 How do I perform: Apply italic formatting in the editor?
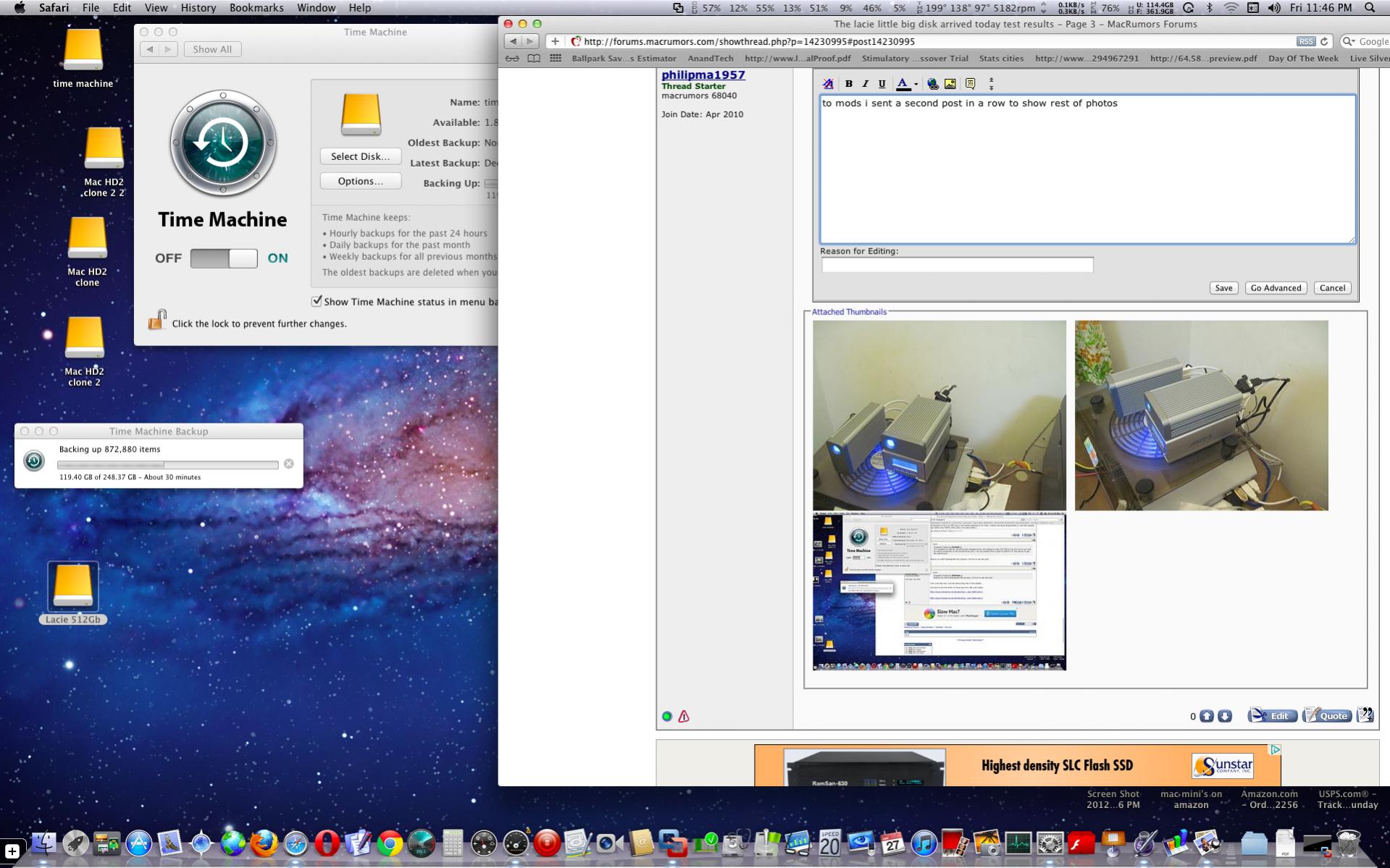coord(865,84)
